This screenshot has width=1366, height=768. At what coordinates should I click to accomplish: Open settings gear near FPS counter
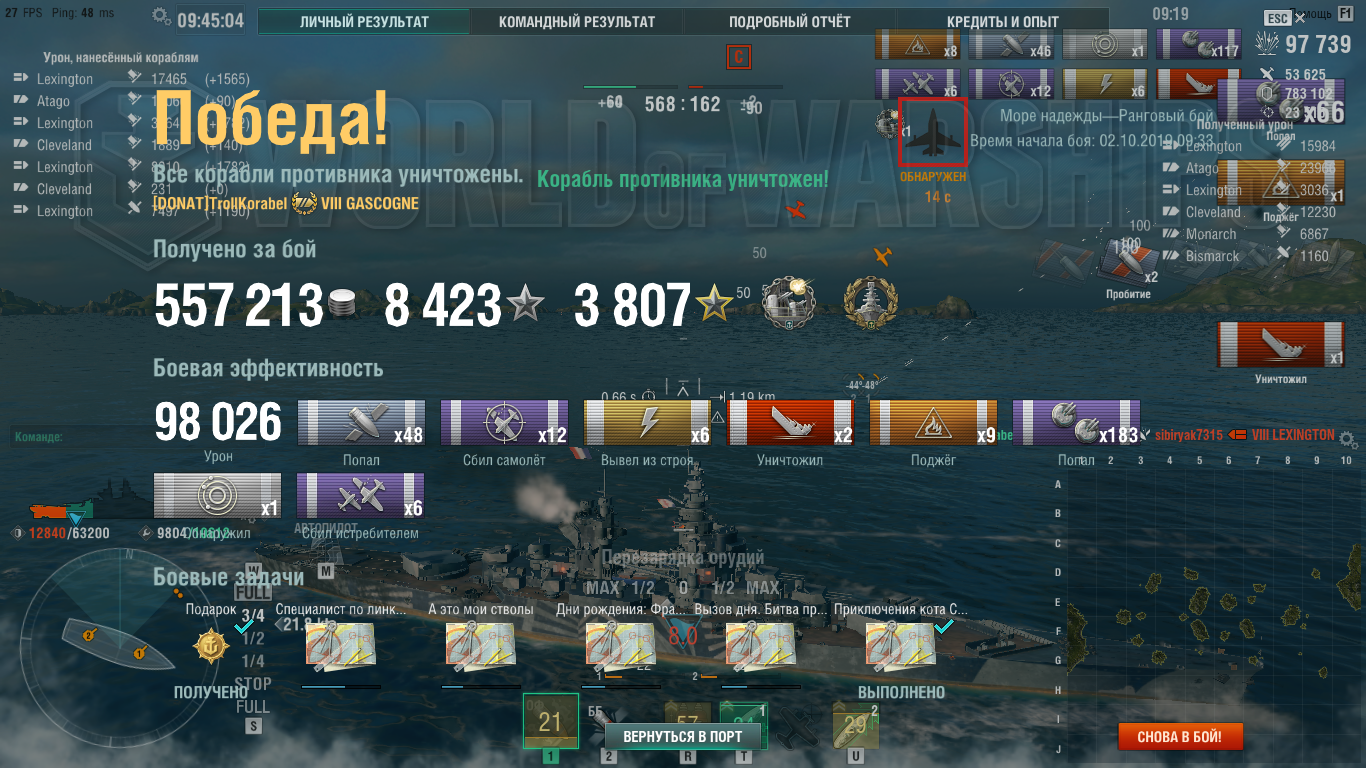click(161, 16)
